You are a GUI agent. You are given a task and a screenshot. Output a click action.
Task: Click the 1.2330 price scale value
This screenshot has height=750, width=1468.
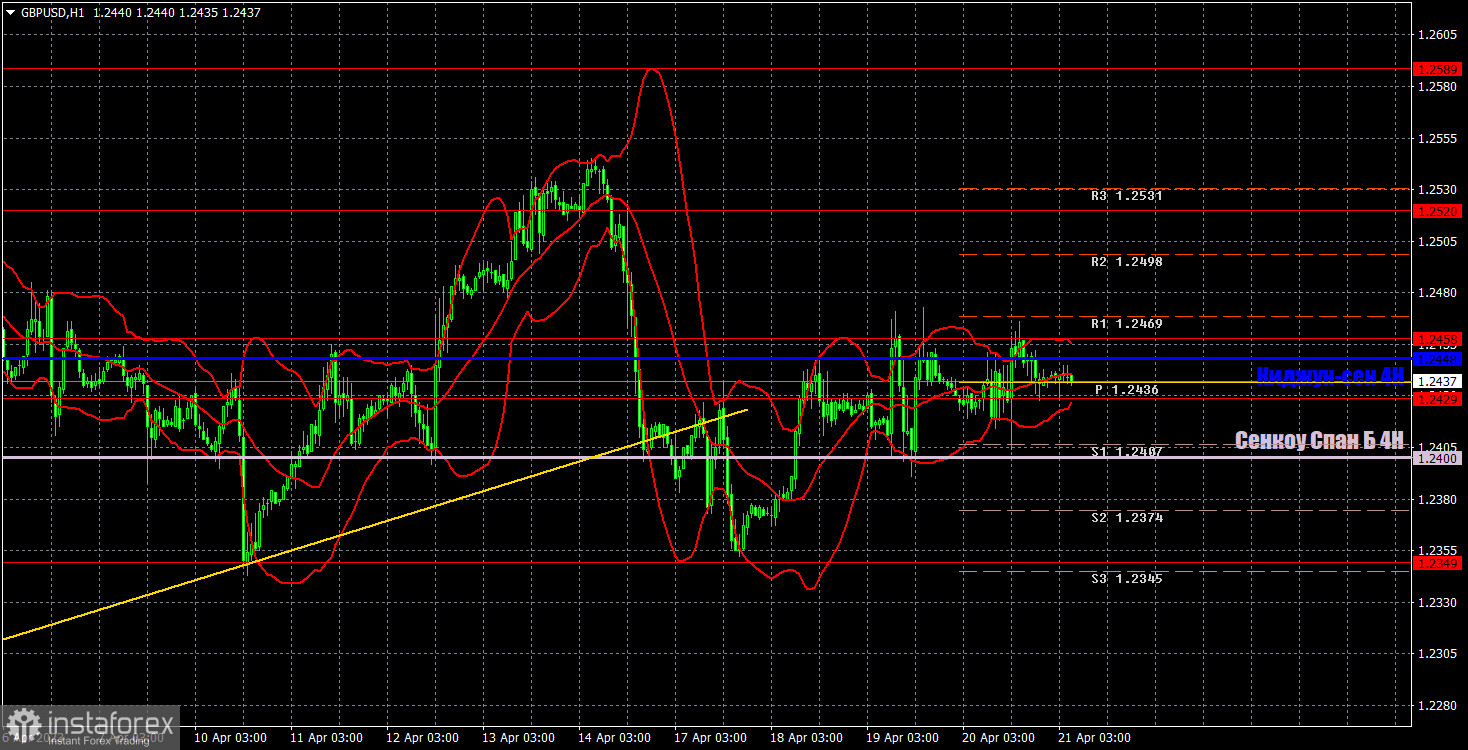point(1437,602)
